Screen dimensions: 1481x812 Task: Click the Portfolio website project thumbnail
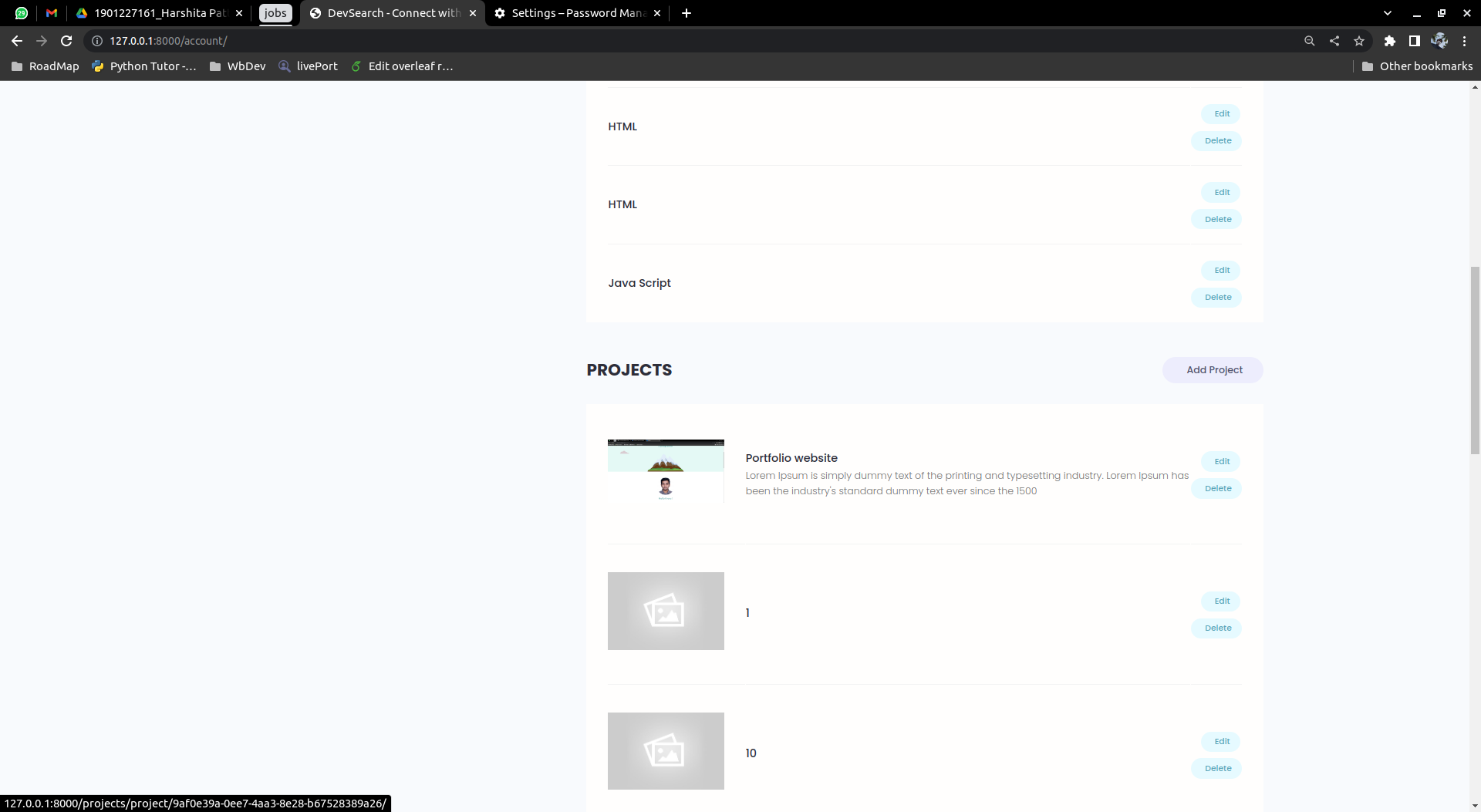(666, 470)
